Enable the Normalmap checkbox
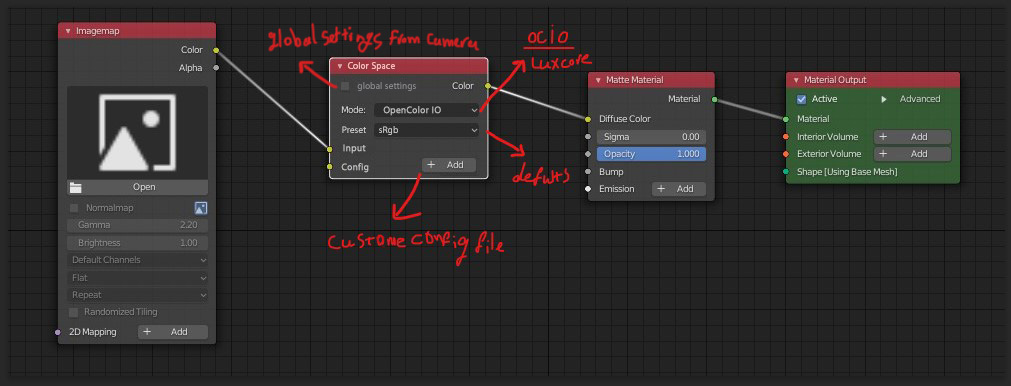Image resolution: width=1011 pixels, height=386 pixels. tap(74, 208)
